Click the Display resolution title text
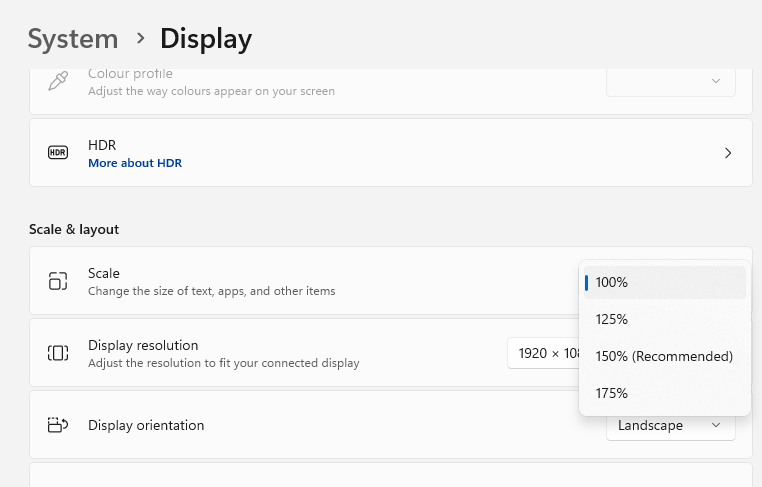Viewport: 762px width, 487px height. point(143,345)
